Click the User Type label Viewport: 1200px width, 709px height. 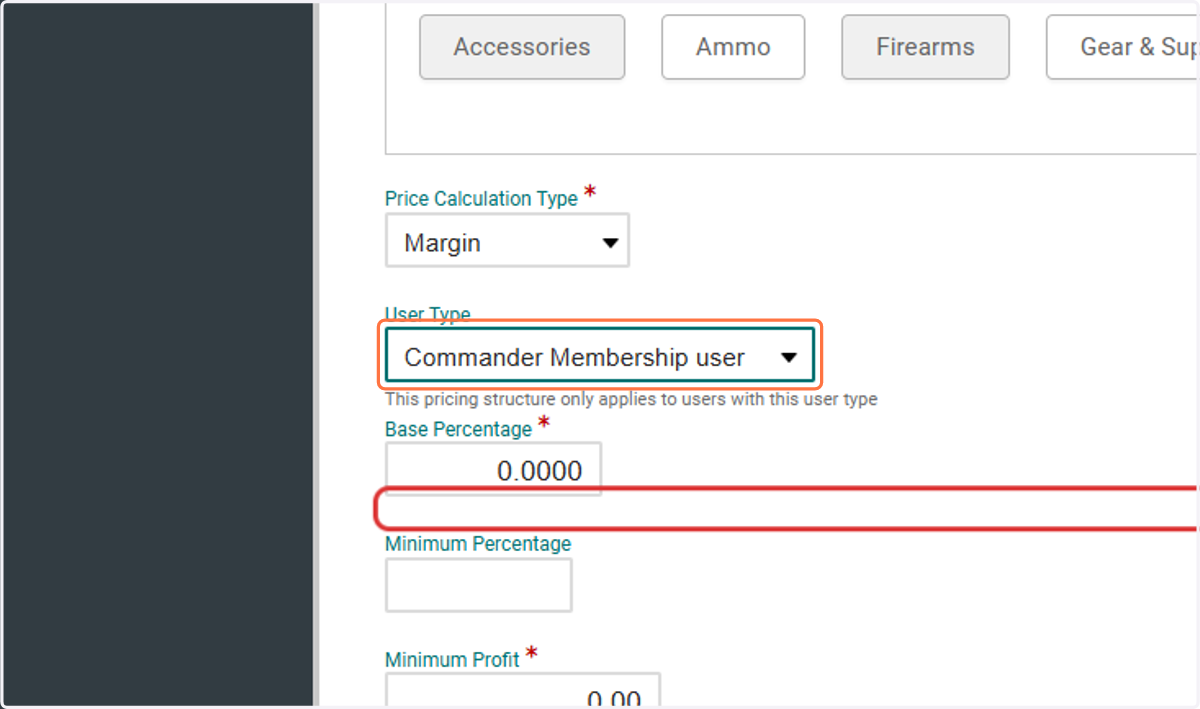427,314
